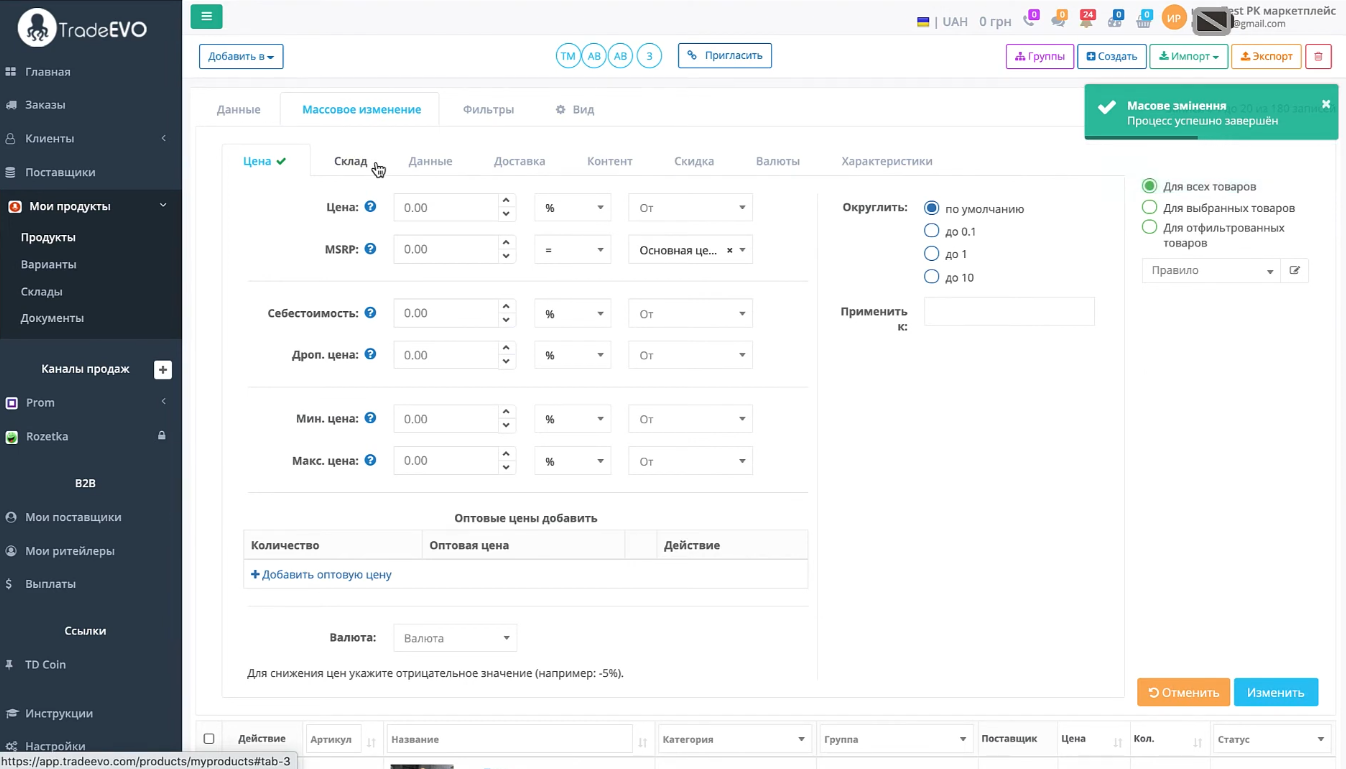Toggle the sidebar with the hamburger menu button
This screenshot has width=1346, height=769.
pyautogui.click(x=206, y=16)
